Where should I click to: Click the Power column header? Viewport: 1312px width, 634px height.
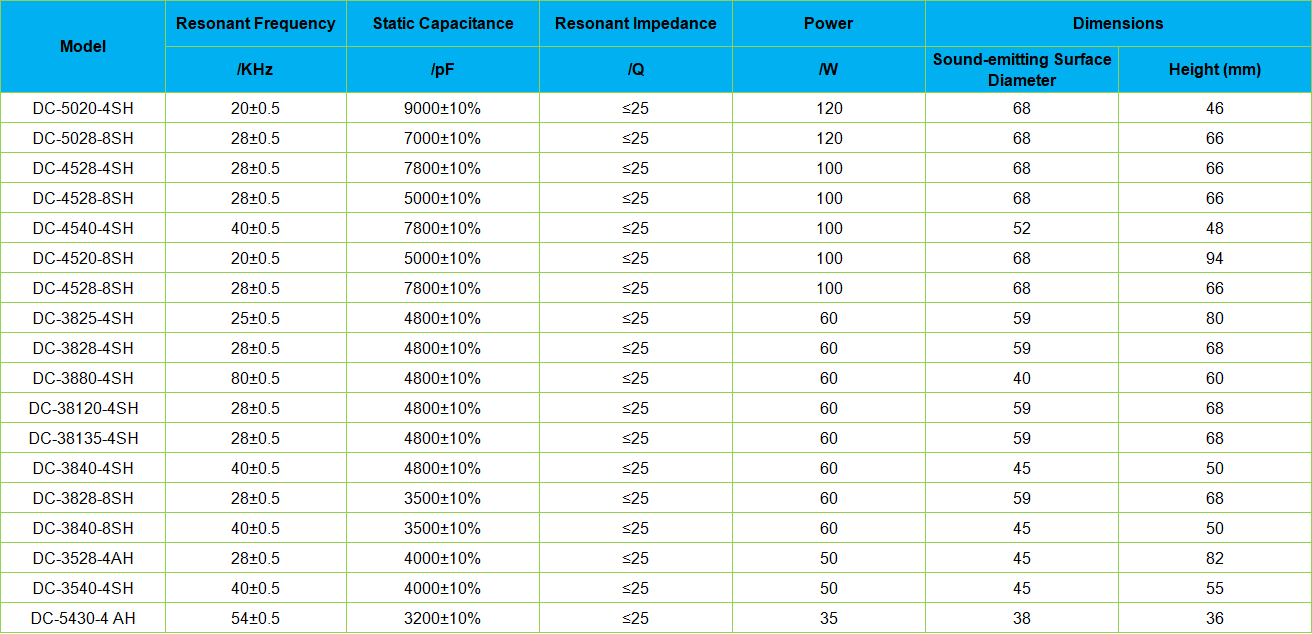click(828, 24)
